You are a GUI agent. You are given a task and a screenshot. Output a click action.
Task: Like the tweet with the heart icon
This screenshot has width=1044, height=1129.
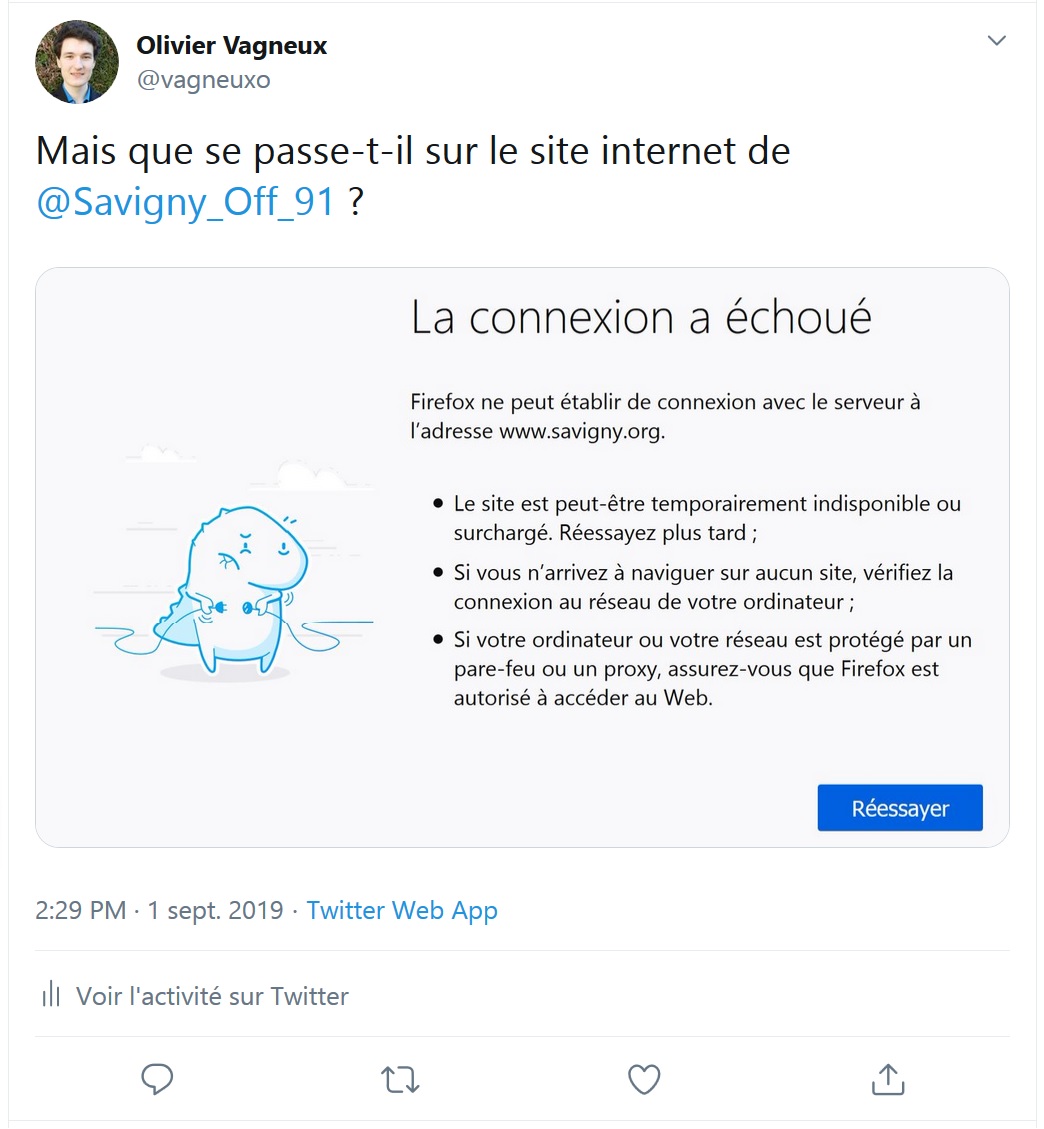[644, 1079]
